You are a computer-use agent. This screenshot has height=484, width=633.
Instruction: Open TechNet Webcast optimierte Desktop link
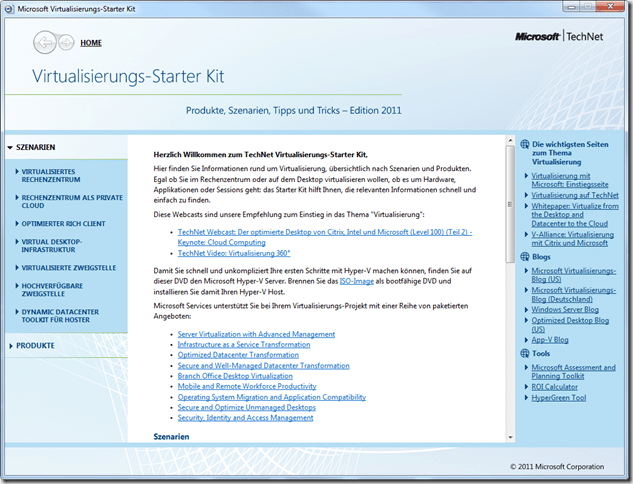coord(325,237)
